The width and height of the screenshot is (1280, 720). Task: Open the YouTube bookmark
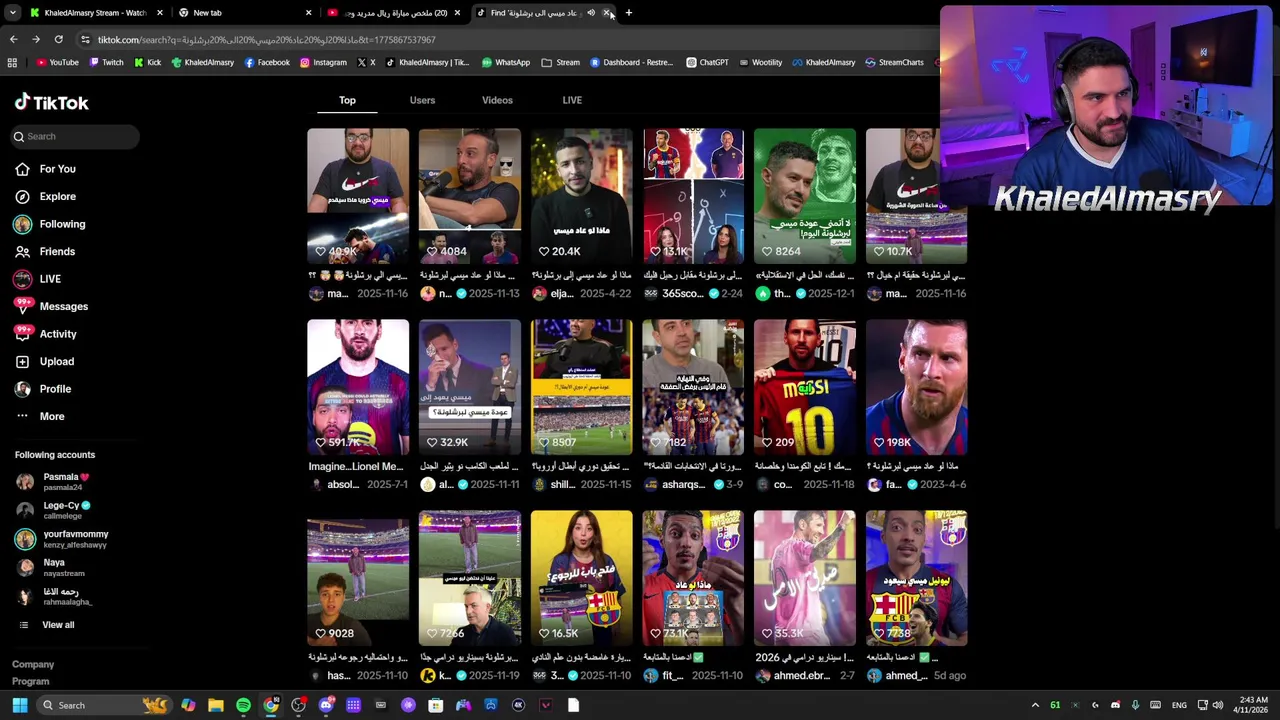click(x=57, y=62)
